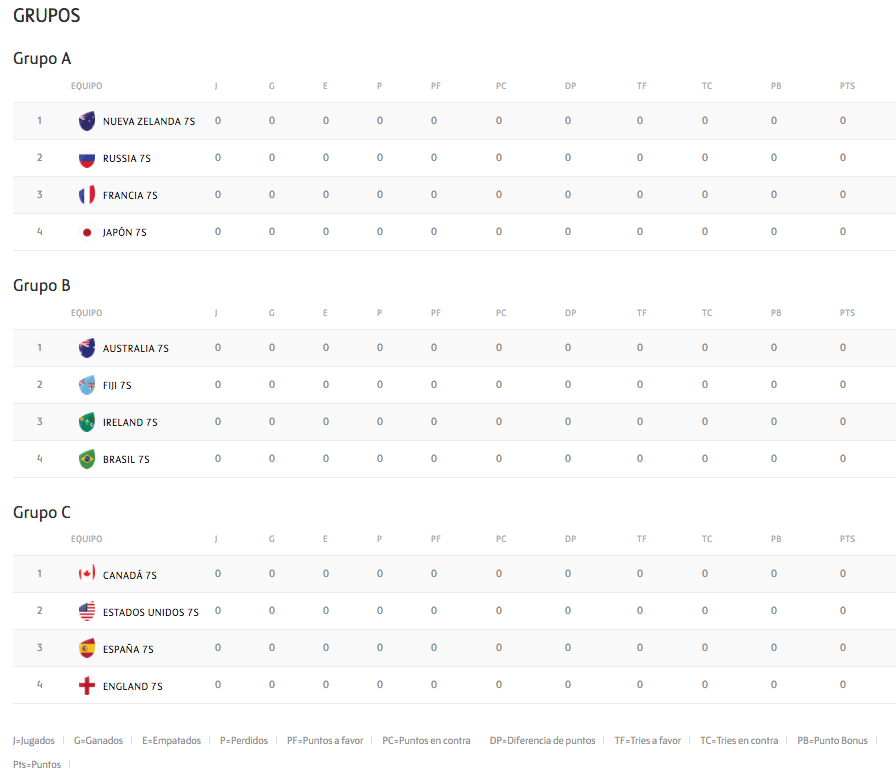Viewport: 896px width, 777px height.
Task: Click the Equipo column header in Grupo C
Action: coord(87,539)
